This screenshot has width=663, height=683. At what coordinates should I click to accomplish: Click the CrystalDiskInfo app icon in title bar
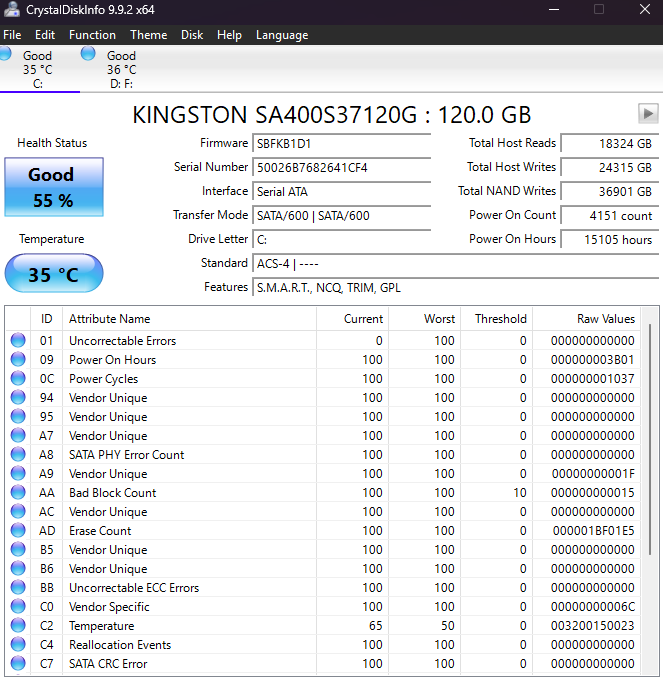11,10
